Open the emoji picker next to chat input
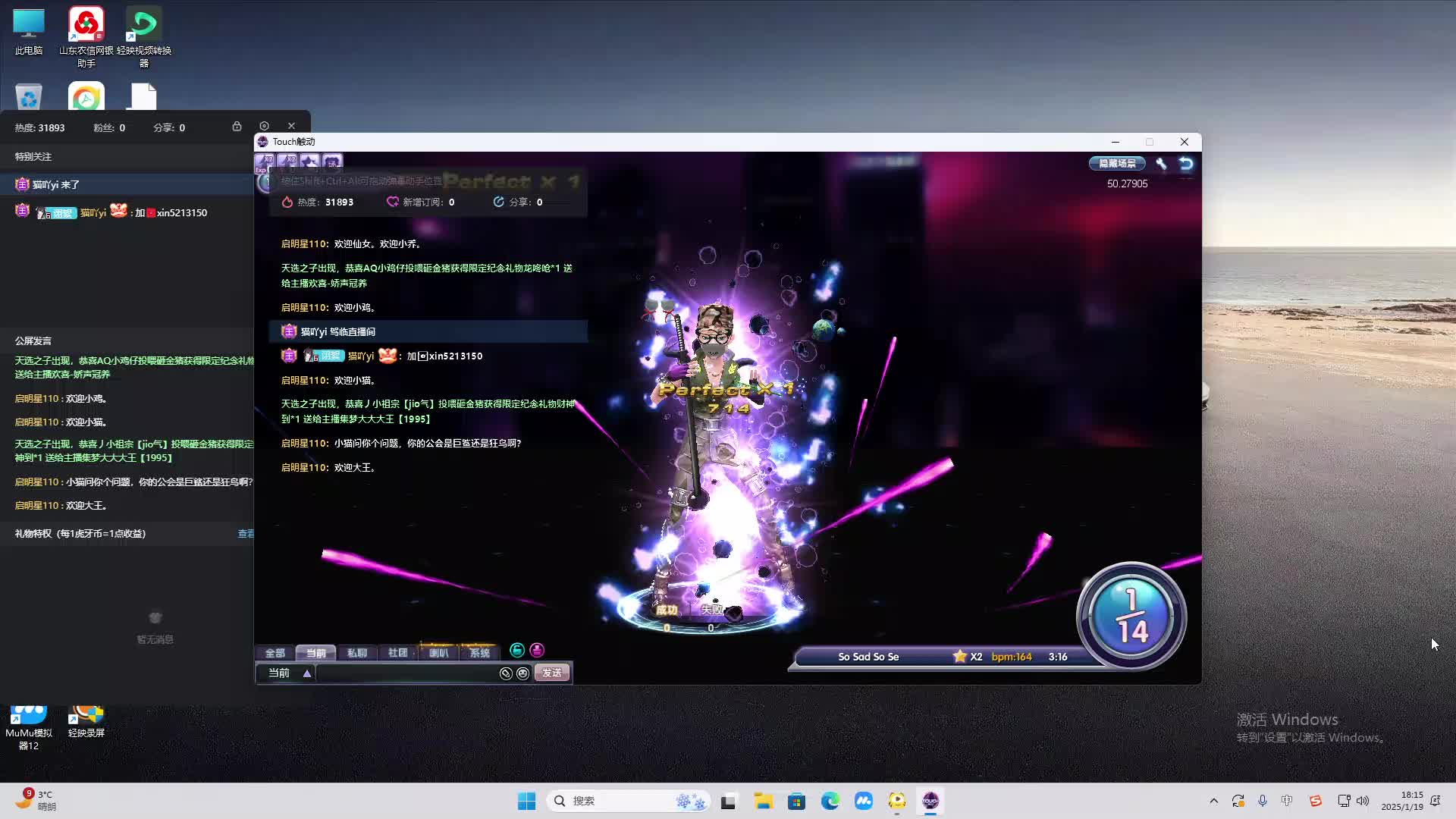Image resolution: width=1456 pixels, height=819 pixels. pos(522,673)
